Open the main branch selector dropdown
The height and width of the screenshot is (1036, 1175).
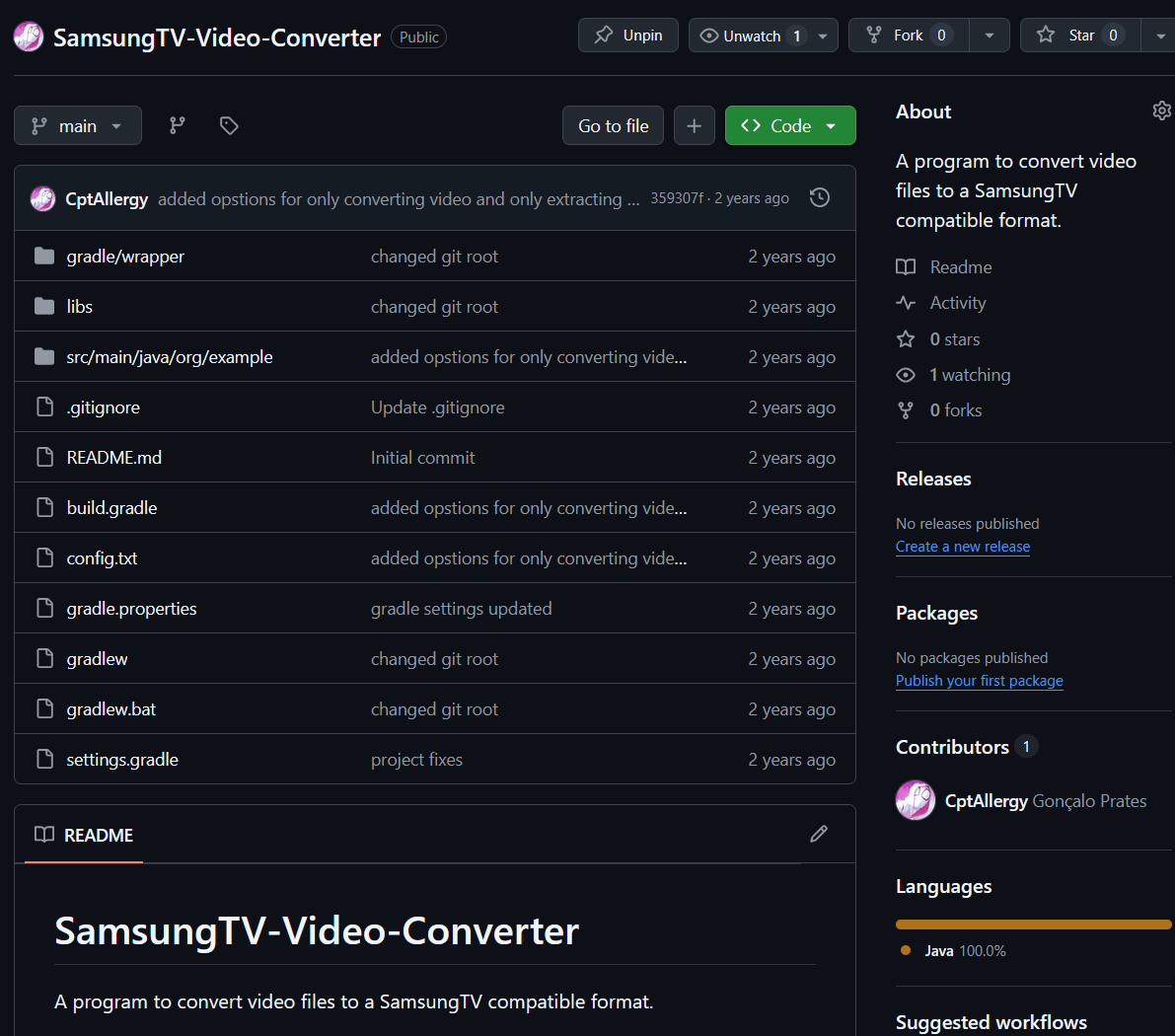78,125
